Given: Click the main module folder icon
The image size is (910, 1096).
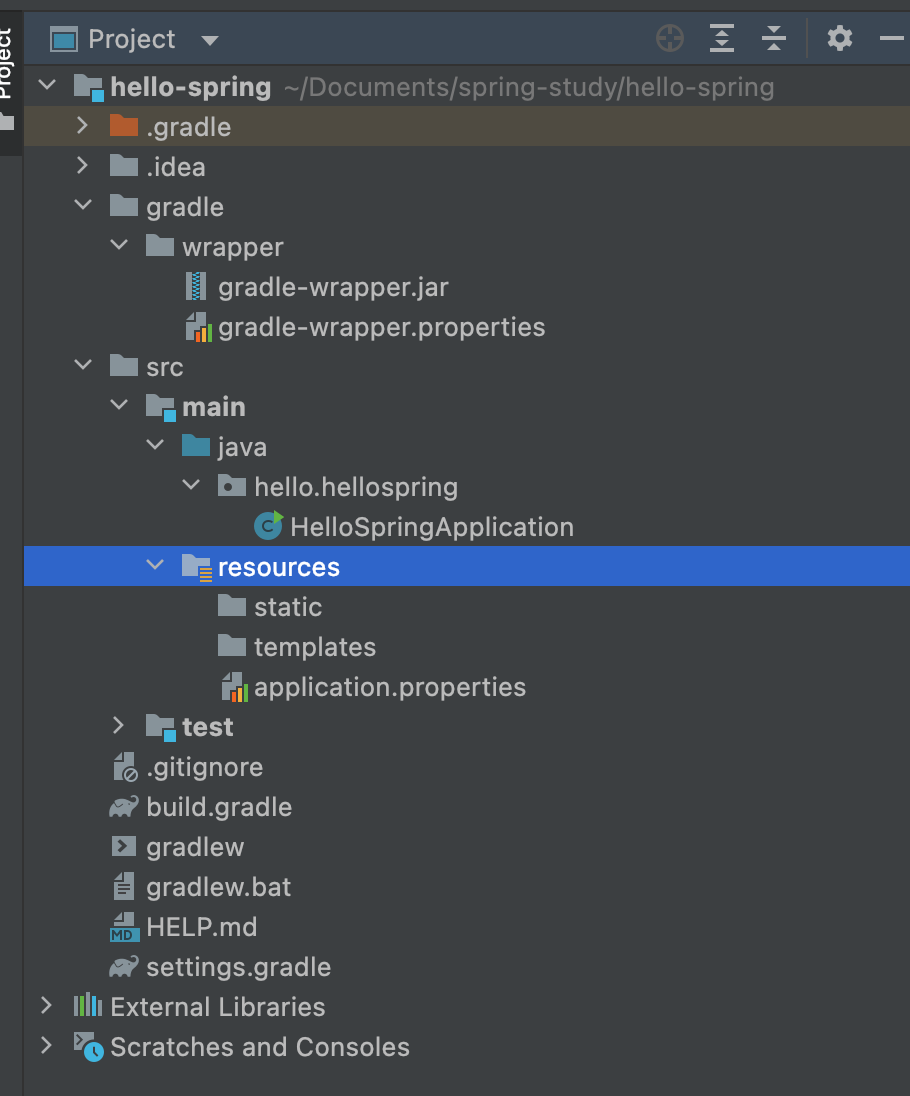Looking at the screenshot, I should click(161, 407).
